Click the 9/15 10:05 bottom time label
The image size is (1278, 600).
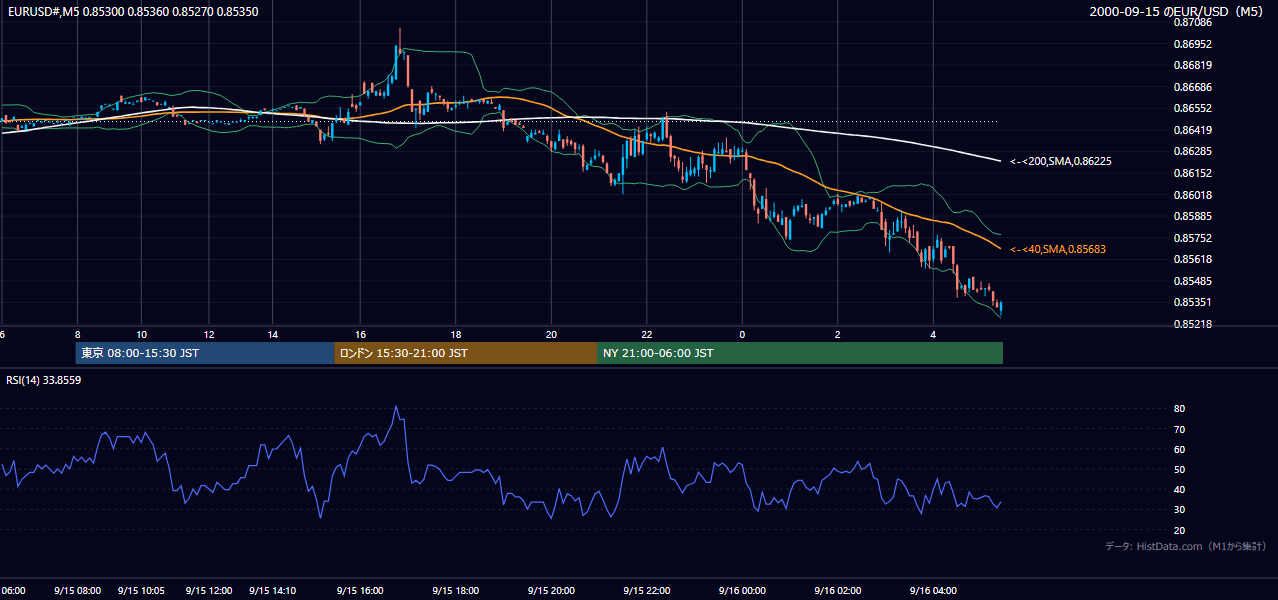pos(141,591)
